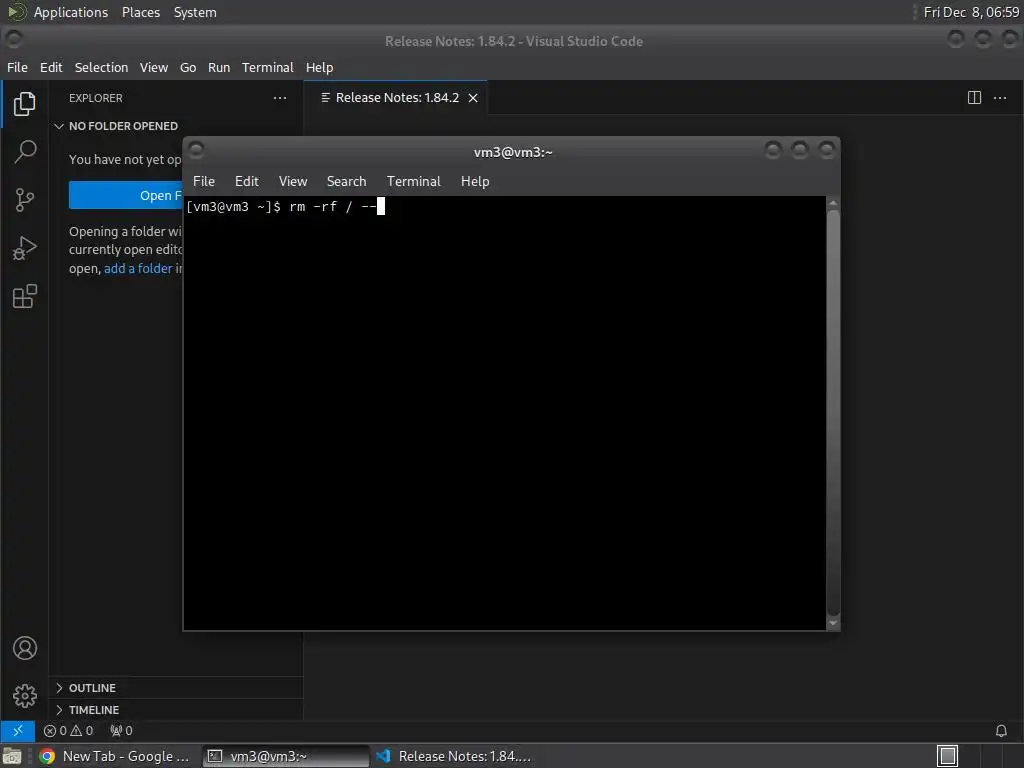Open VS Code Edit menu

coord(51,67)
